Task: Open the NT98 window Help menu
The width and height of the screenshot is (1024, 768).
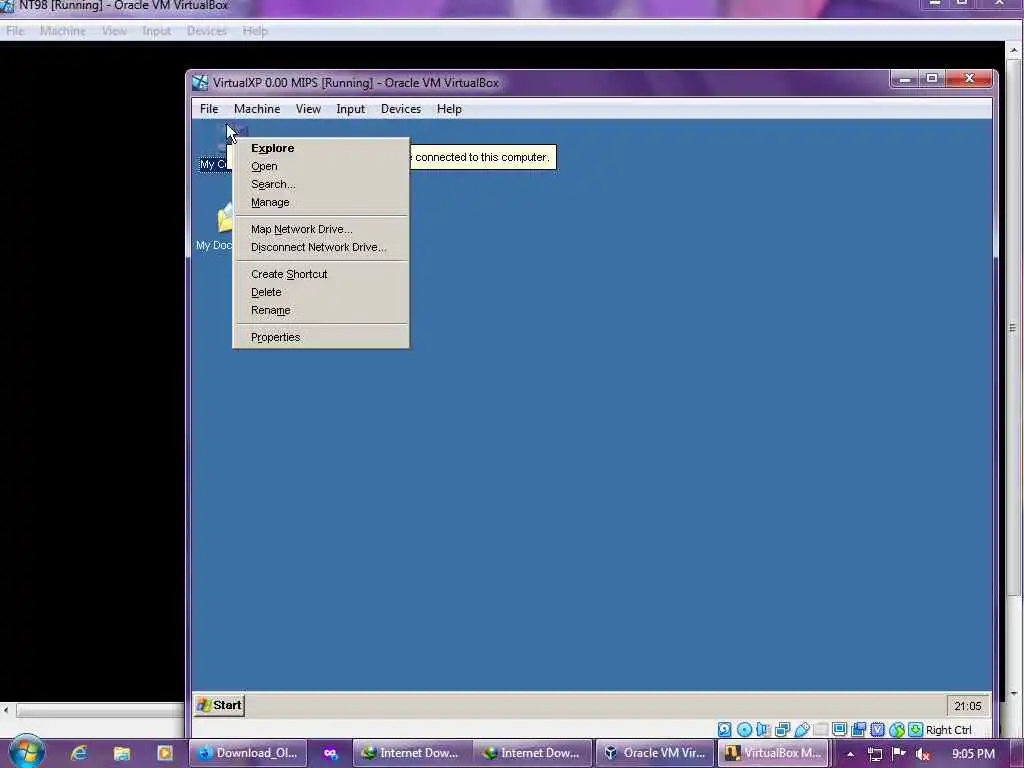Action: click(255, 31)
